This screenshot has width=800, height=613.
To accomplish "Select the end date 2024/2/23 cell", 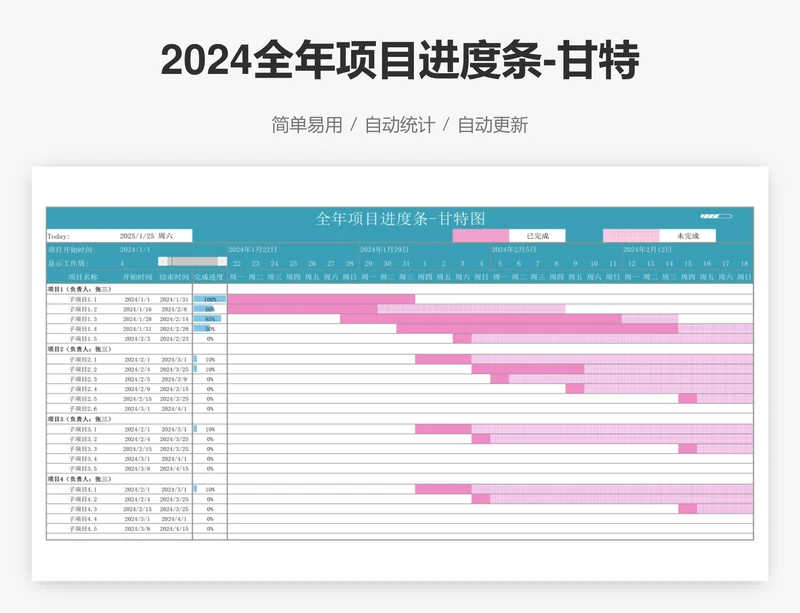I will [174, 339].
